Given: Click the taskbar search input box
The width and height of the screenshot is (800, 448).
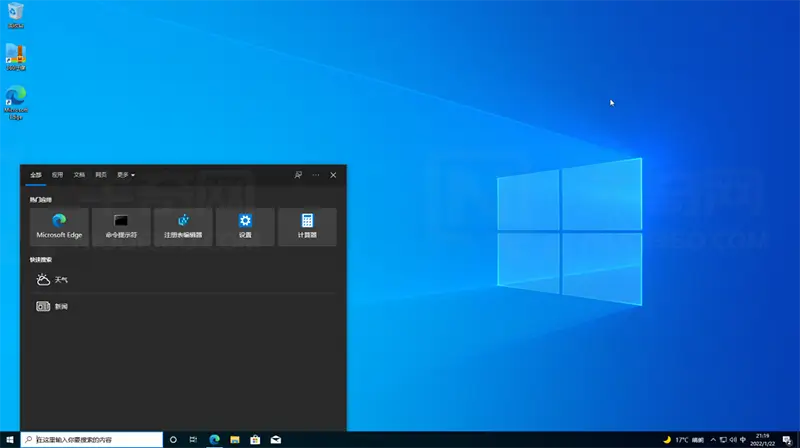Looking at the screenshot, I should (x=92, y=439).
